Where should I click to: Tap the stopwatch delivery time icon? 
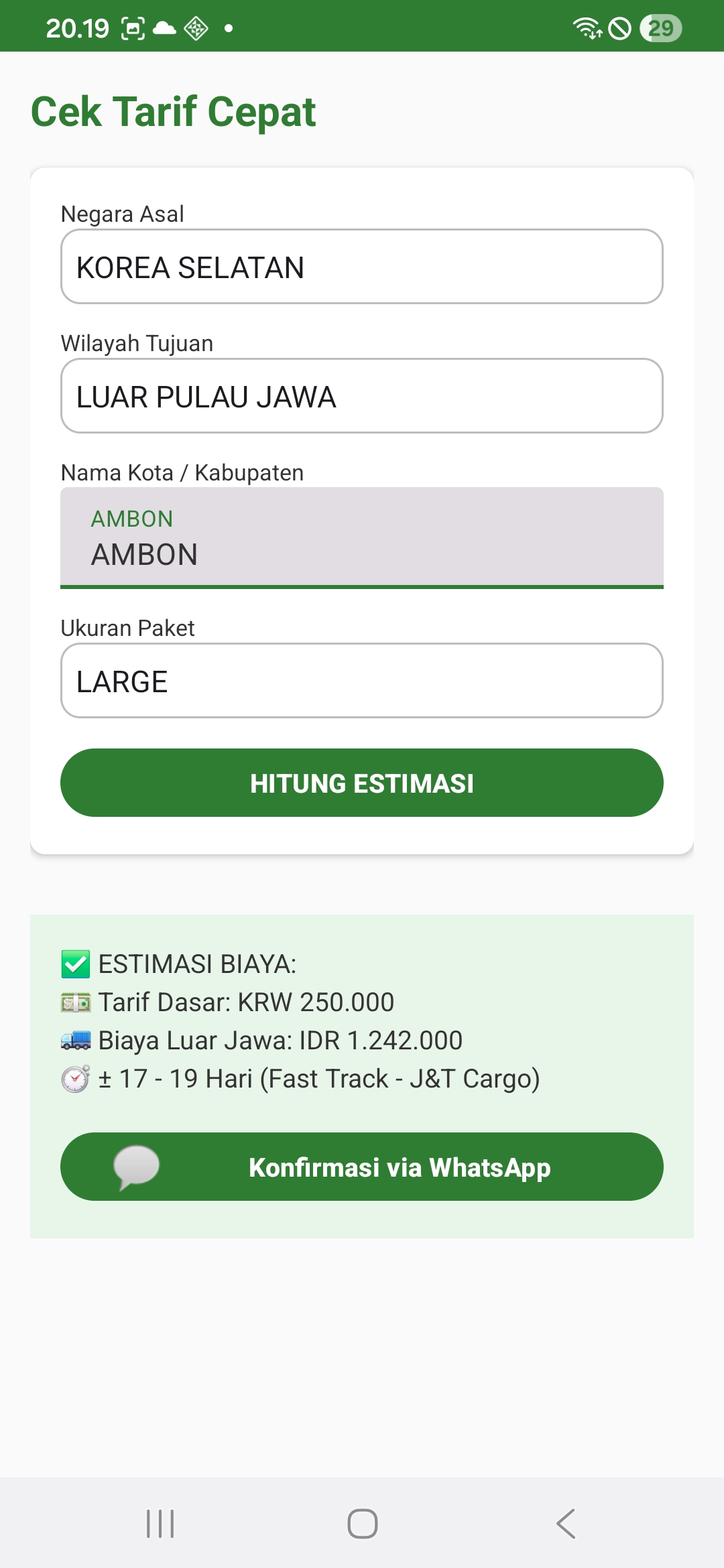coord(75,1079)
